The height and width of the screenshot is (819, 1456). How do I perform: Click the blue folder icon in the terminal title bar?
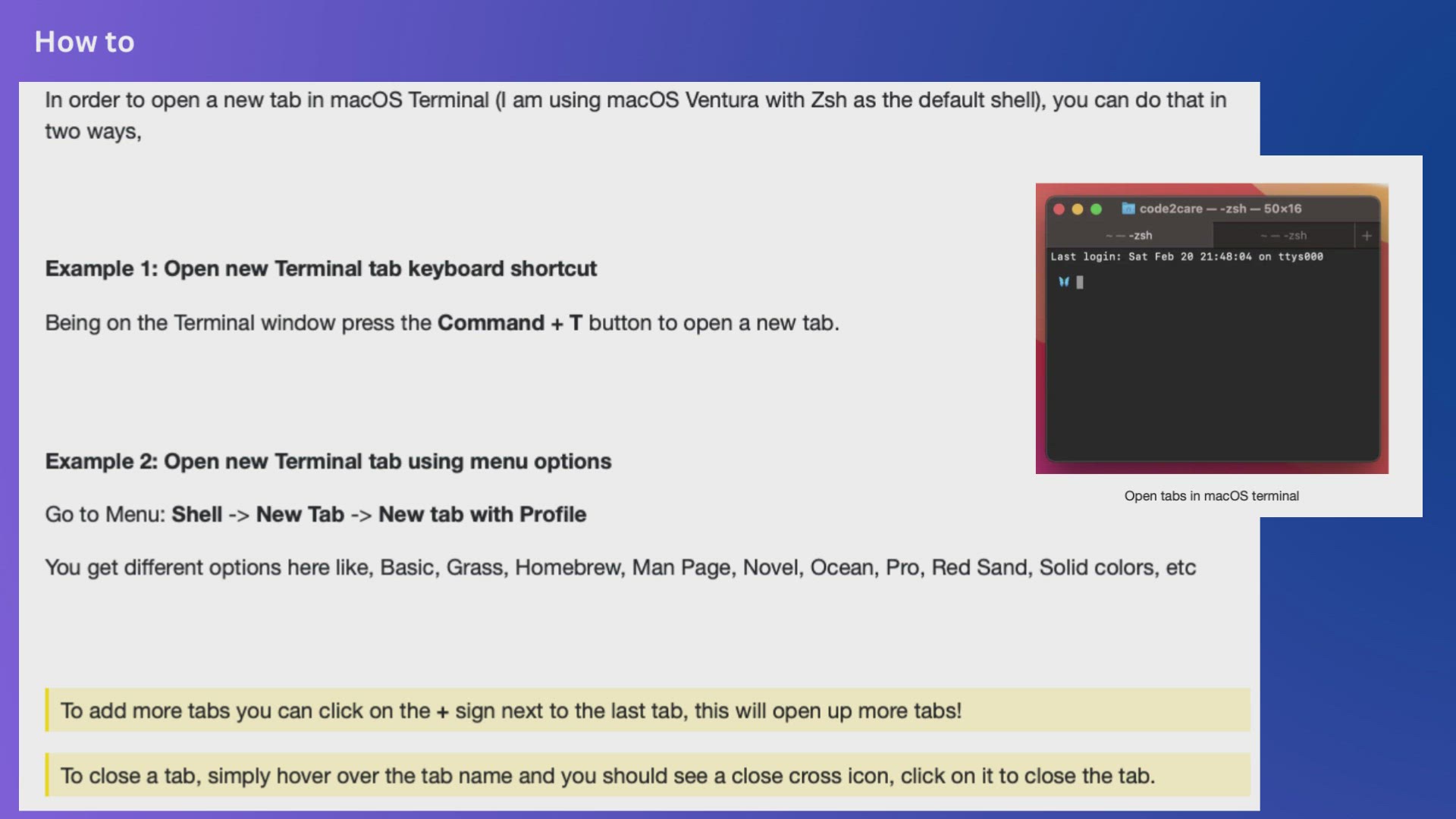coord(1128,209)
